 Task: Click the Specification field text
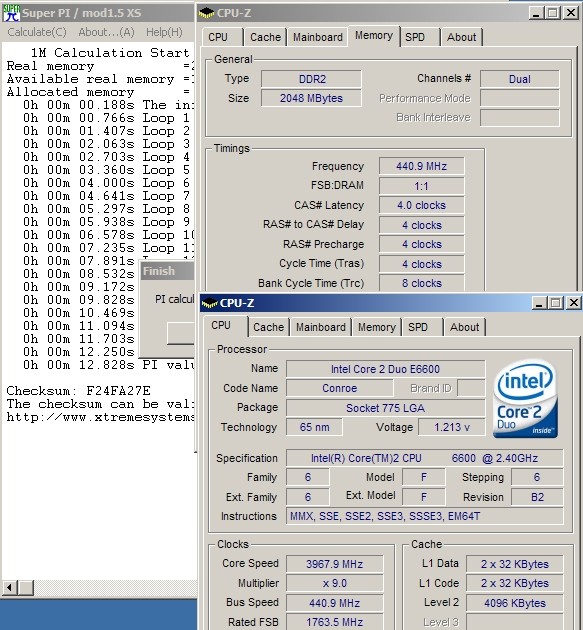(424, 458)
